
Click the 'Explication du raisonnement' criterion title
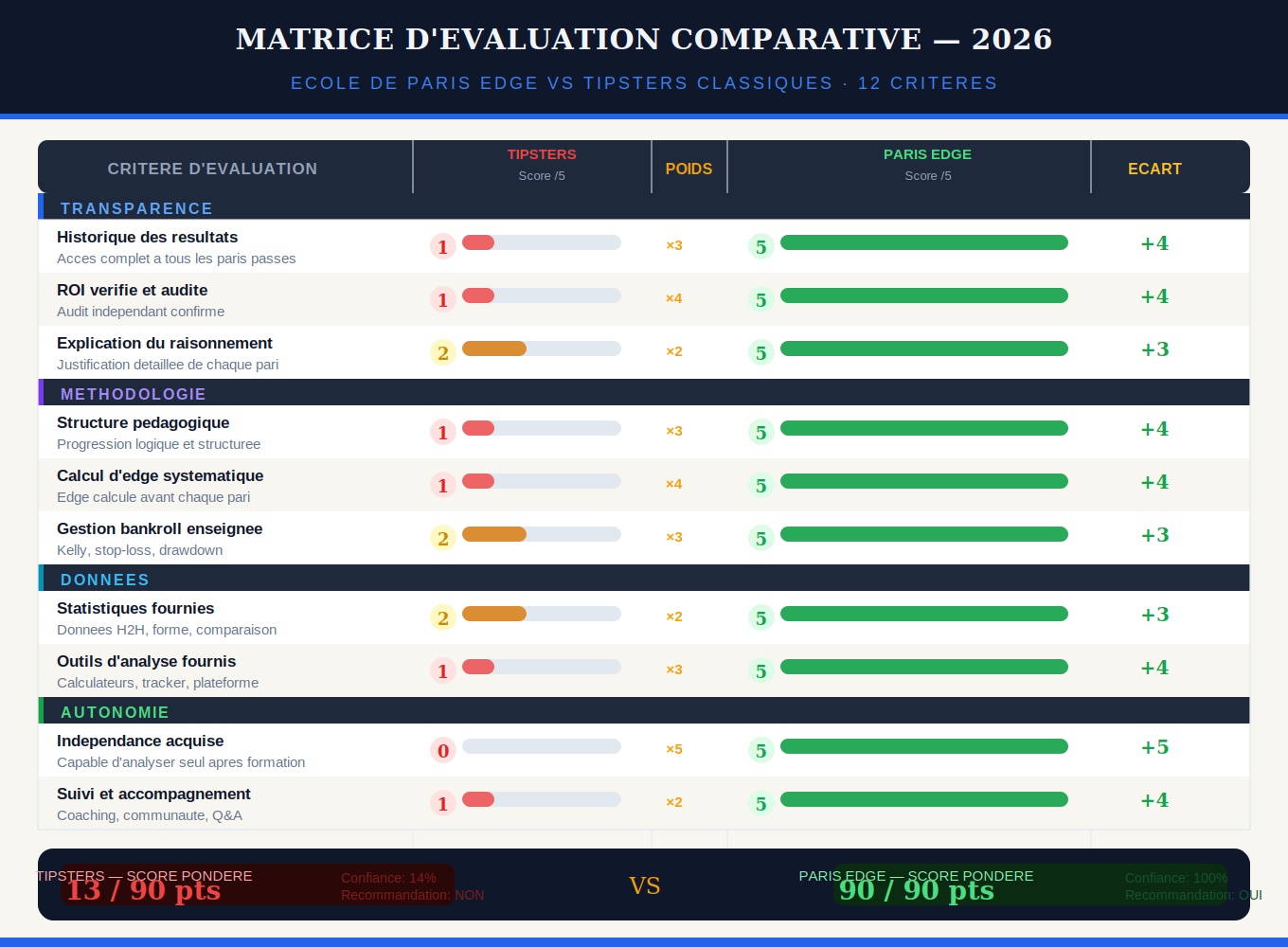pos(165,343)
